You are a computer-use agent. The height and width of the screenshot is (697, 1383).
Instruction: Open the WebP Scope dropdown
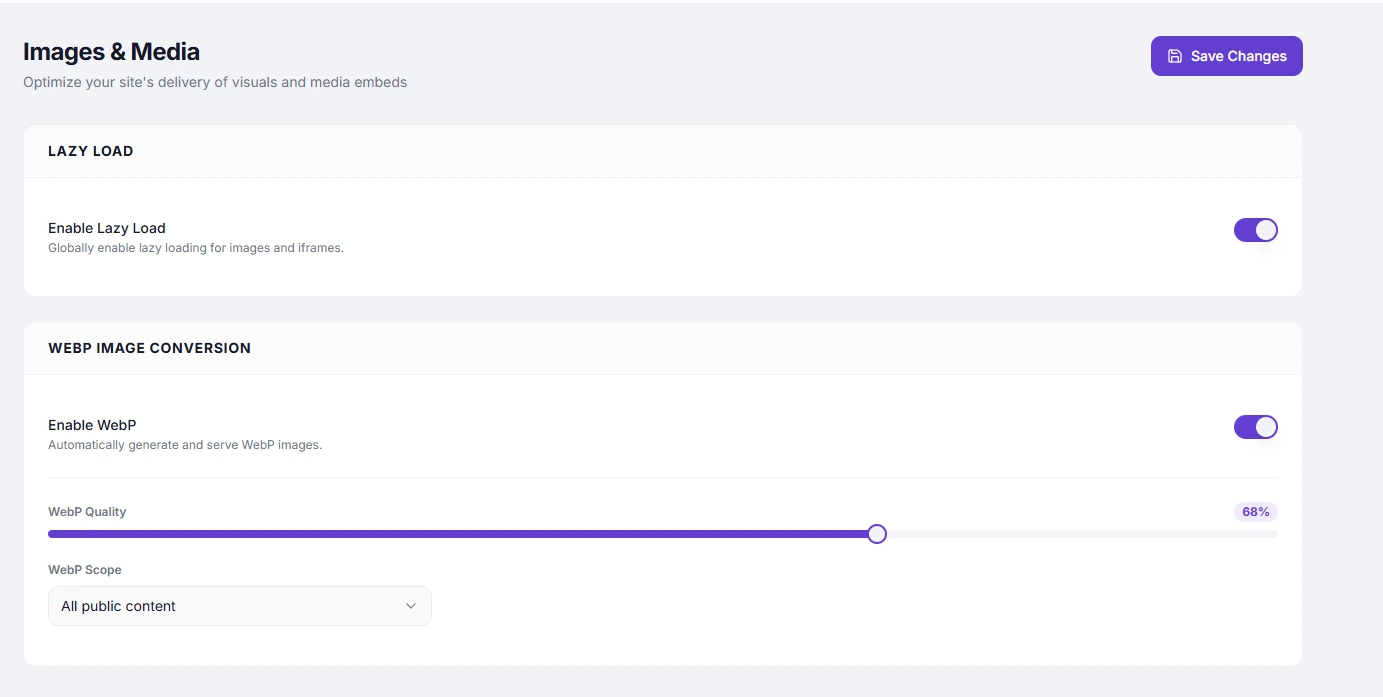(240, 606)
